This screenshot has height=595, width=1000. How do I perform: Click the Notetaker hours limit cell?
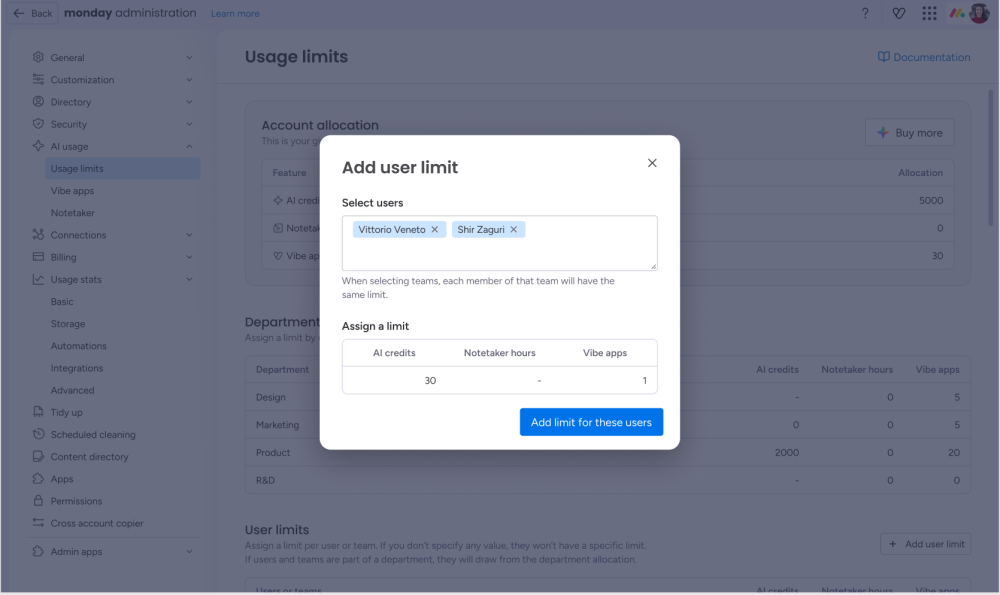point(500,381)
